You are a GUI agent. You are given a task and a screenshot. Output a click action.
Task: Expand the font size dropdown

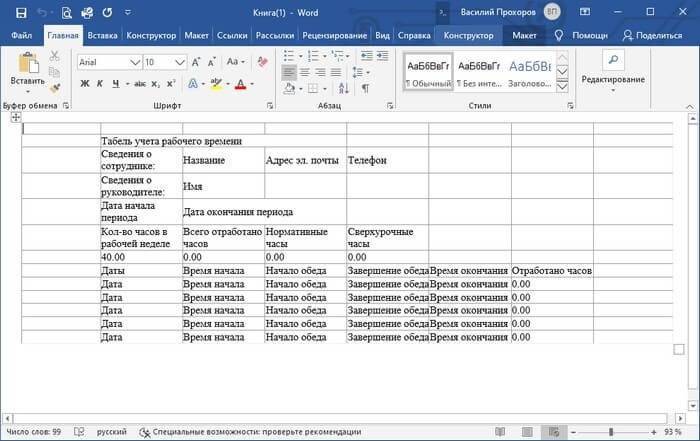point(178,62)
